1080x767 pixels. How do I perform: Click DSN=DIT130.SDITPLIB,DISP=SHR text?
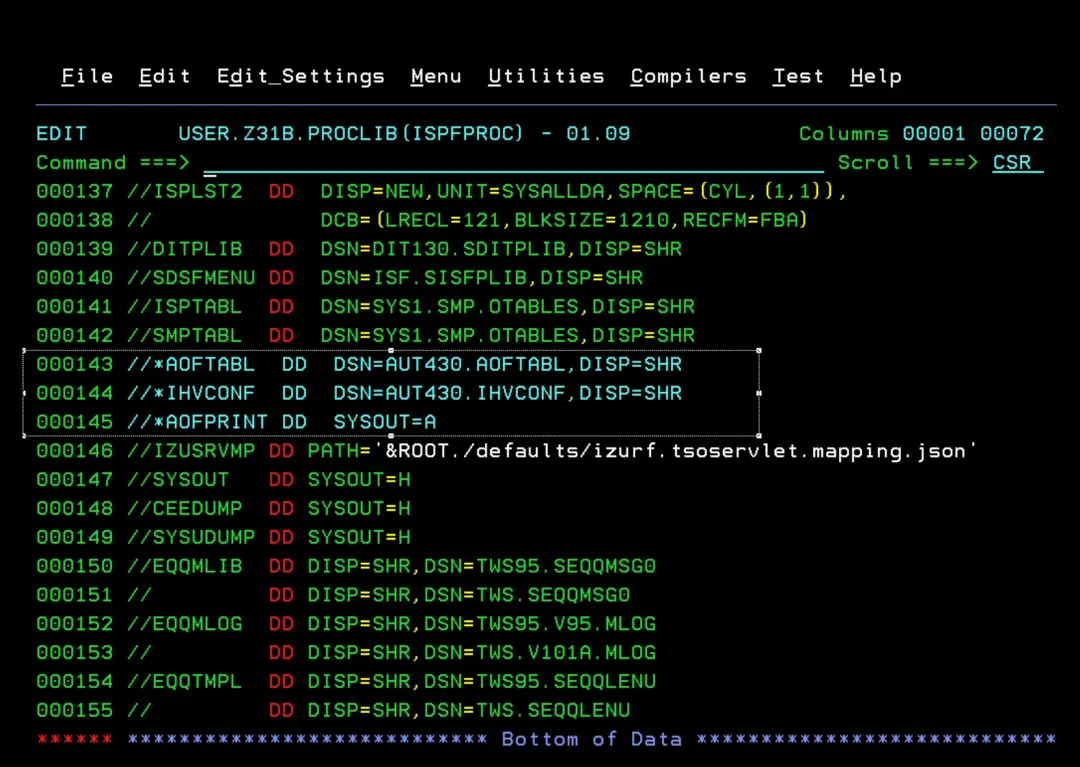501,249
